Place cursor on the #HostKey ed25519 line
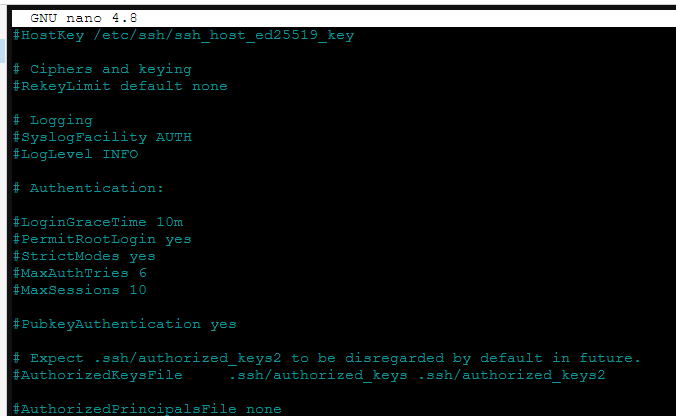The height and width of the screenshot is (416, 676). 183,35
